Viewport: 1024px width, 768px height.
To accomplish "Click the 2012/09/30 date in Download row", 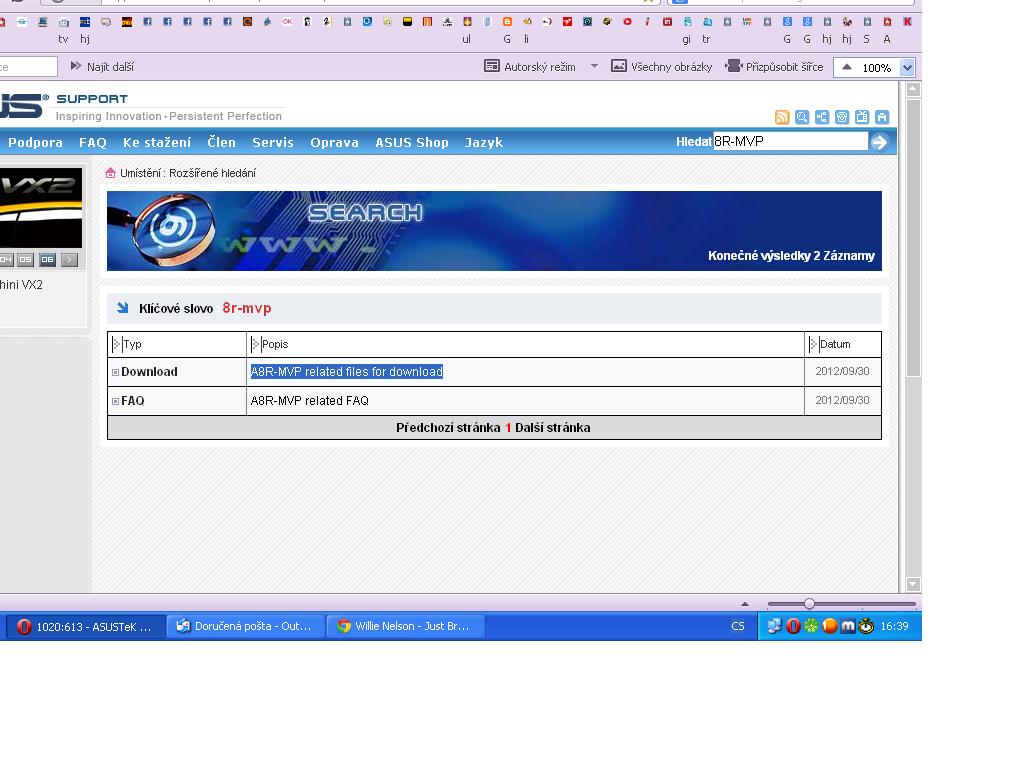I will [x=842, y=371].
